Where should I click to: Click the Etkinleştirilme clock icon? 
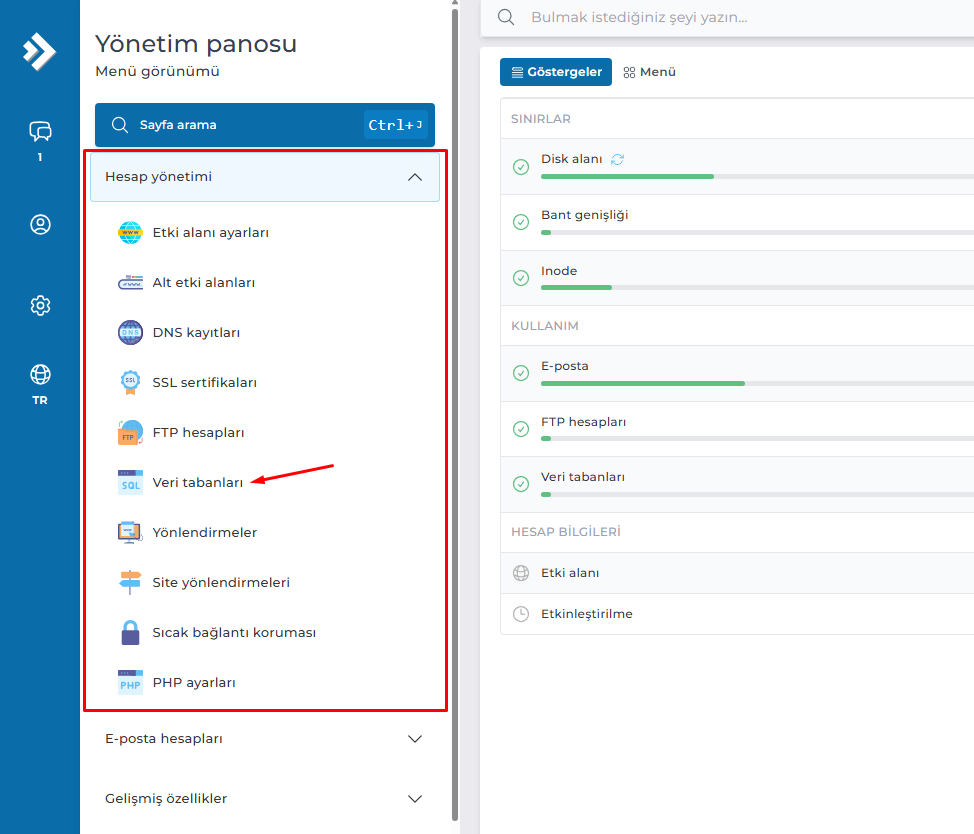[x=521, y=614]
